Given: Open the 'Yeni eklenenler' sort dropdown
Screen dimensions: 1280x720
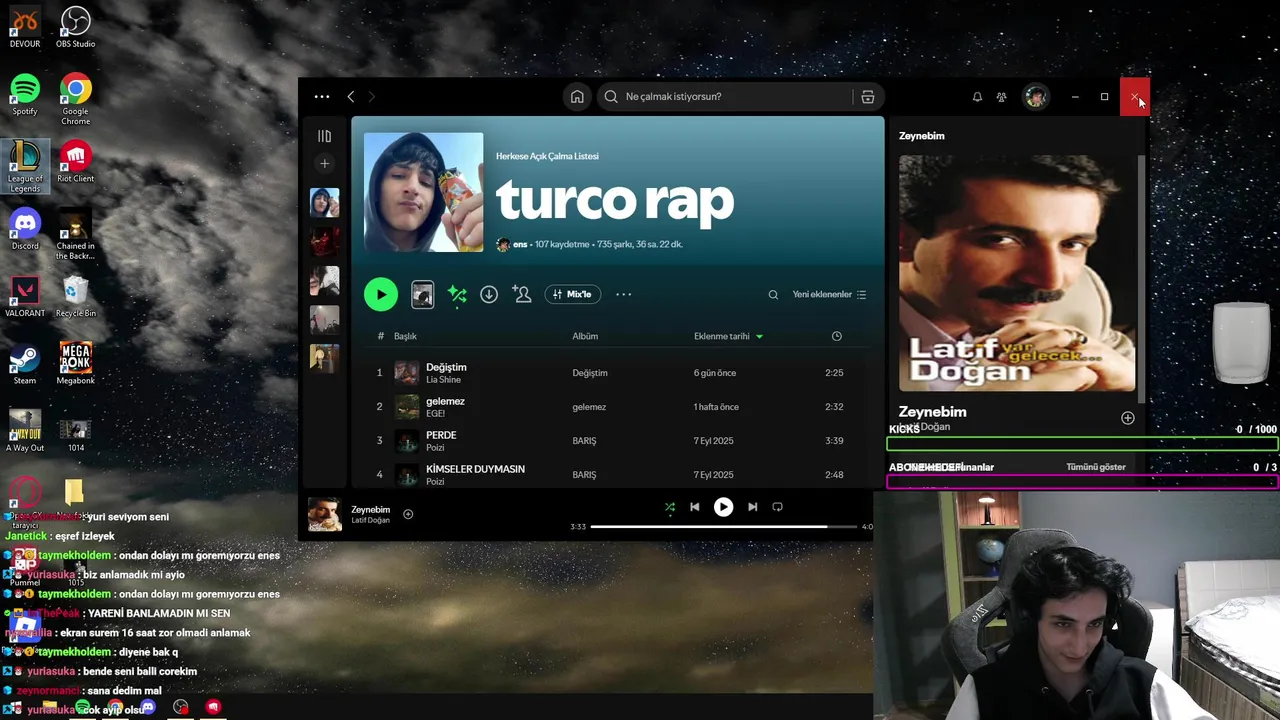Looking at the screenshot, I should (829, 295).
